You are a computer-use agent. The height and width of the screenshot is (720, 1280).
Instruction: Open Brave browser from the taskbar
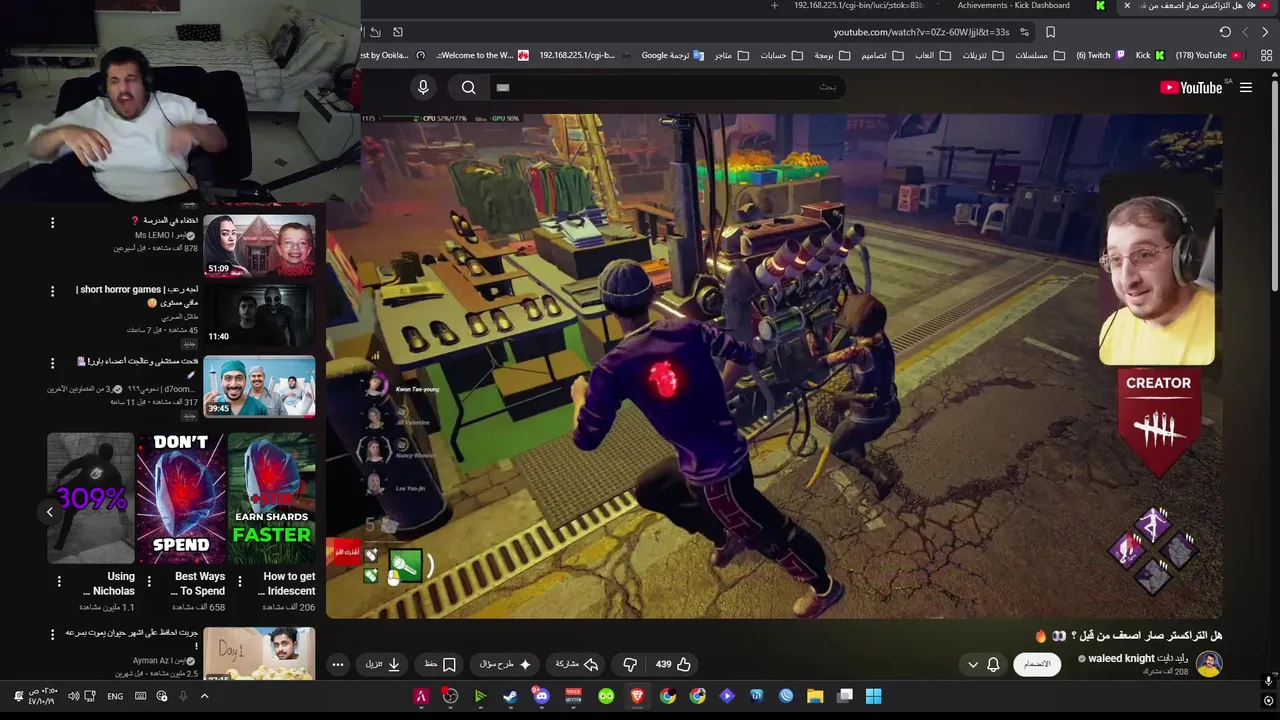(x=637, y=696)
